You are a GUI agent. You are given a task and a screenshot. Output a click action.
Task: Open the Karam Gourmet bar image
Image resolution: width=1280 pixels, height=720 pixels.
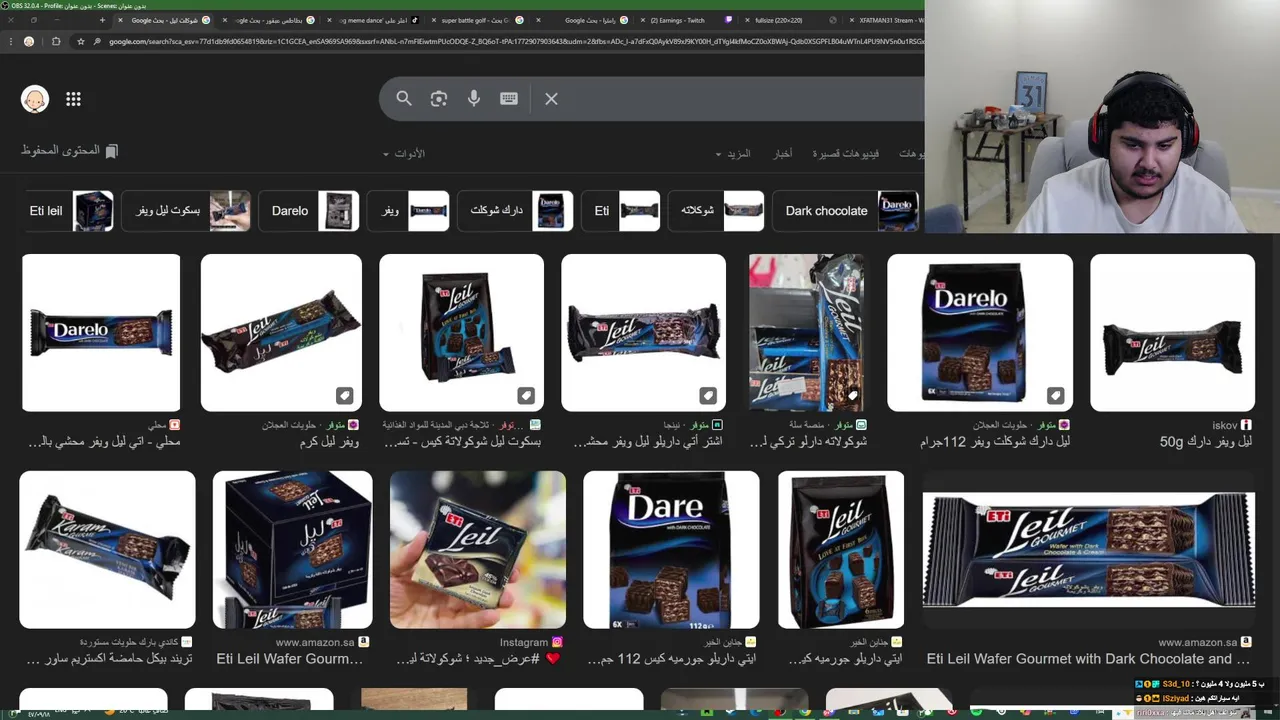107,550
